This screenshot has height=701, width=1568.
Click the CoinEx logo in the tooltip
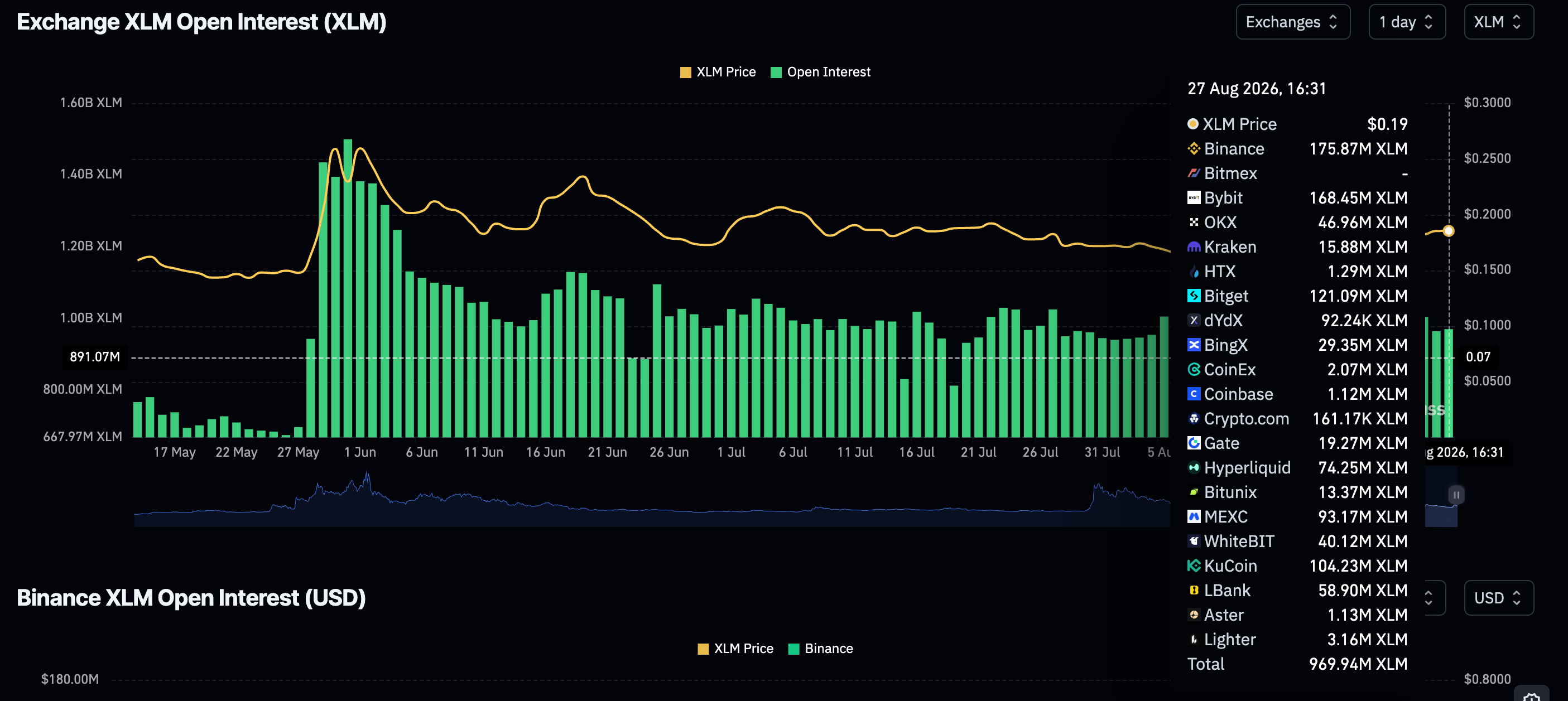(1194, 369)
